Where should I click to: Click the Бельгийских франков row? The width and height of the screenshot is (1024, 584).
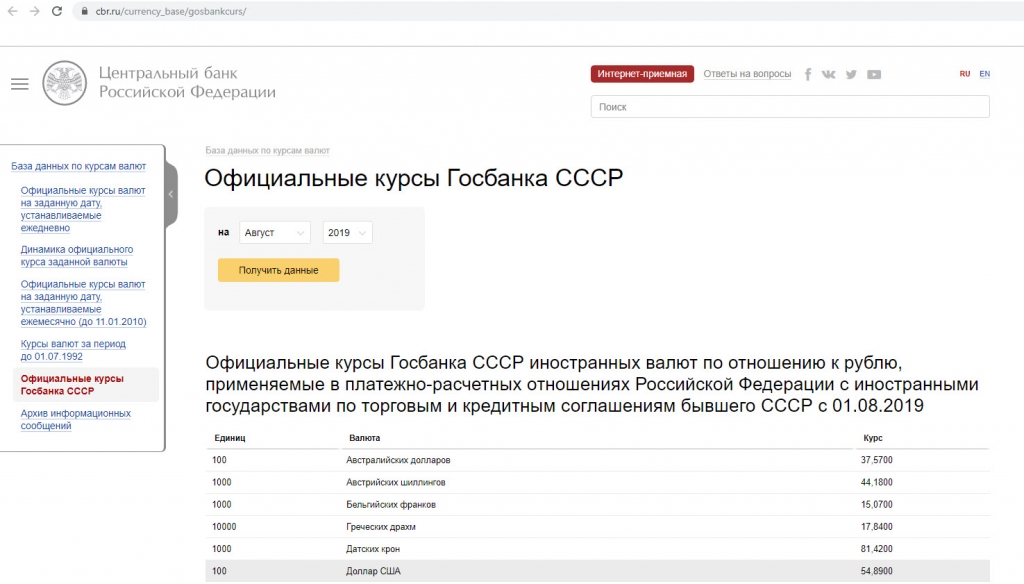pos(598,504)
